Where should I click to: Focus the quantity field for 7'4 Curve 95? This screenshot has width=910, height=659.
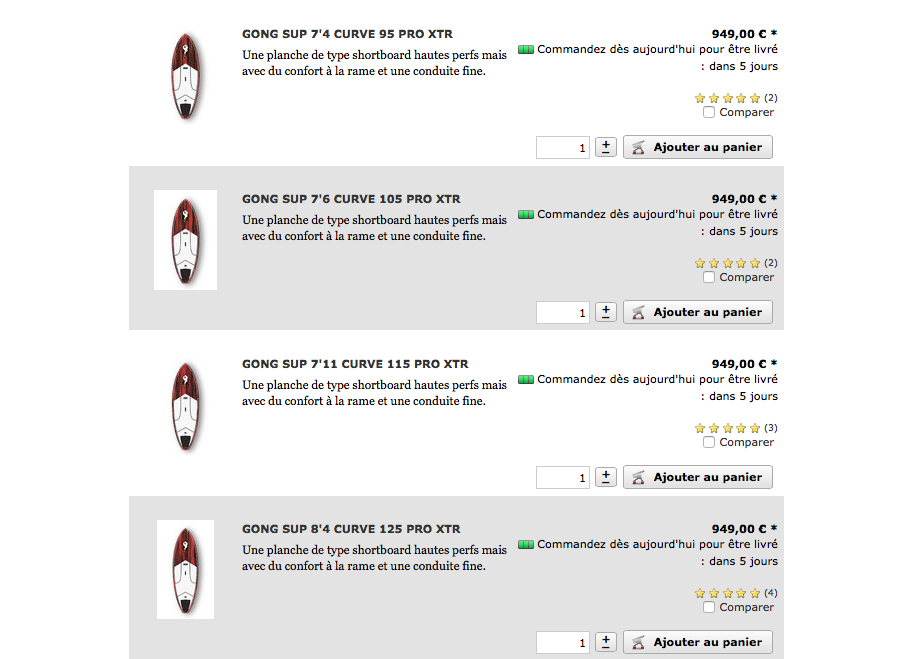[x=563, y=148]
